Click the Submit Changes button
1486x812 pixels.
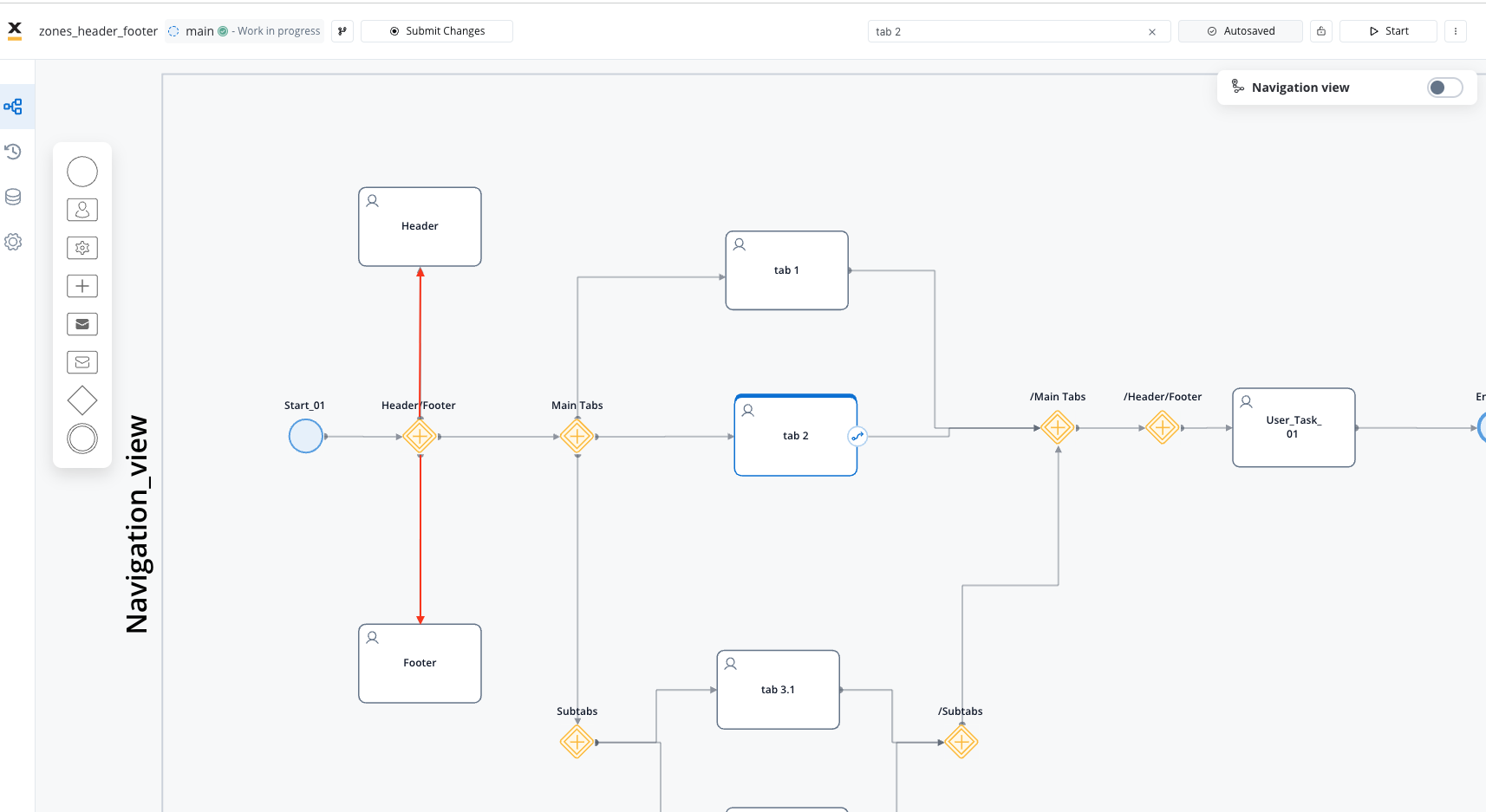tap(437, 31)
